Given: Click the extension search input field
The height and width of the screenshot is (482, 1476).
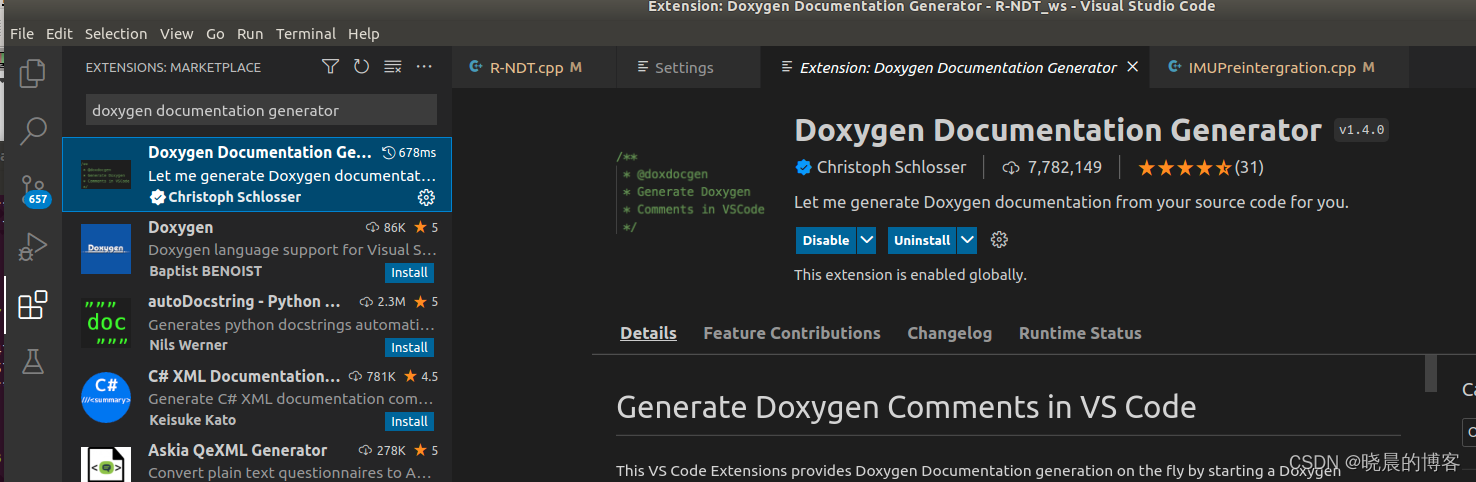Looking at the screenshot, I should 261,110.
